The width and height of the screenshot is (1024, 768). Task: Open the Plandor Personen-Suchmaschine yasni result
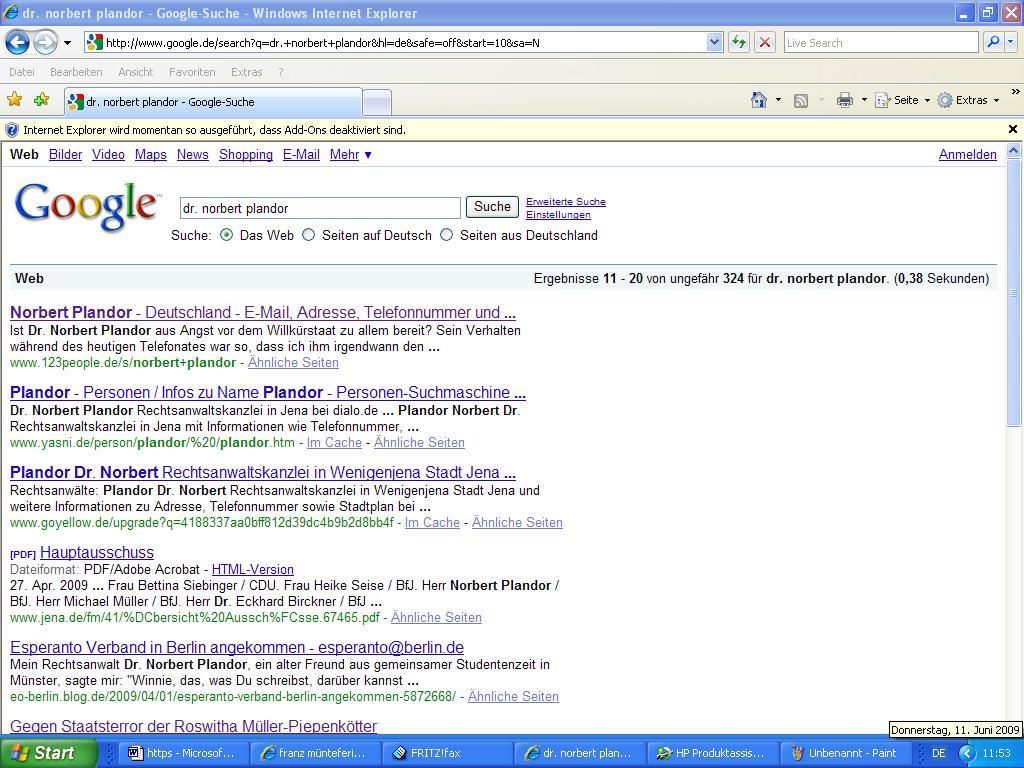pyautogui.click(x=268, y=392)
